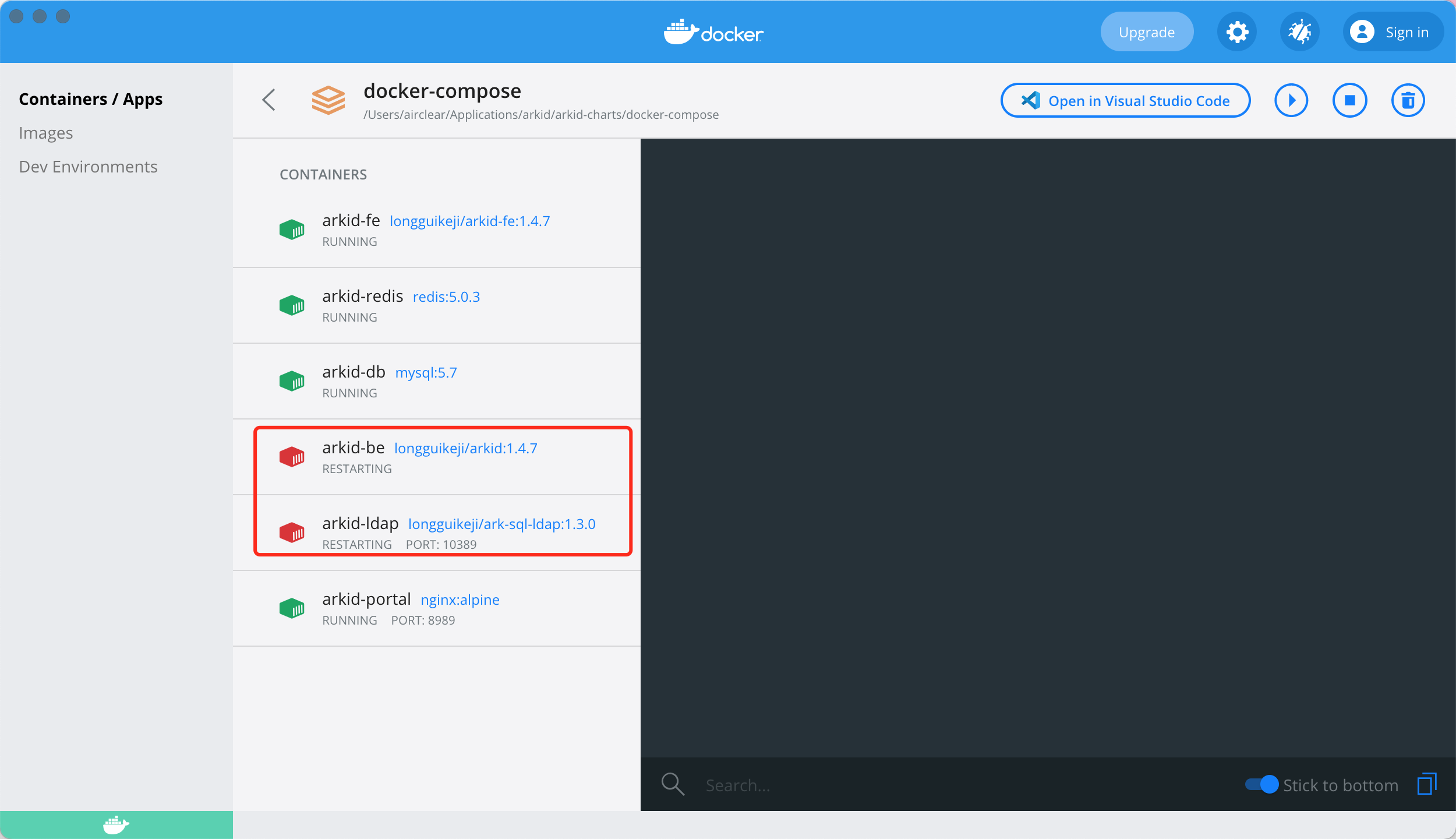Select the arkid-be container status icon
Screen dimensions: 1456x839
292,457
